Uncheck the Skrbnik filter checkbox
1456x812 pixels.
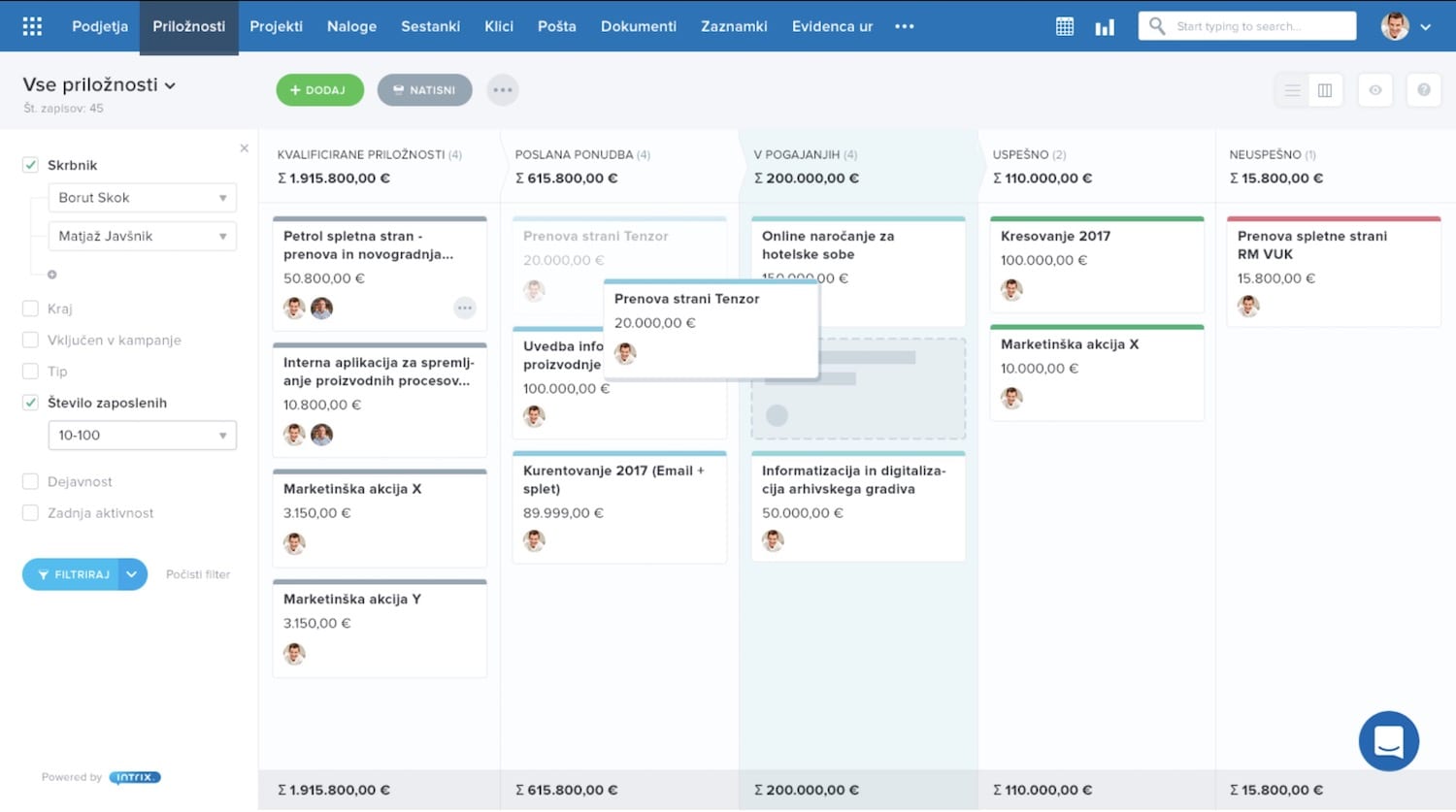(30, 164)
